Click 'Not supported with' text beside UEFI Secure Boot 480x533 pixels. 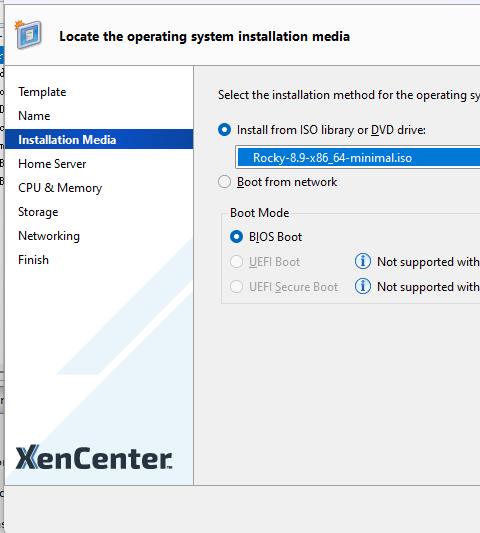[x=428, y=287]
